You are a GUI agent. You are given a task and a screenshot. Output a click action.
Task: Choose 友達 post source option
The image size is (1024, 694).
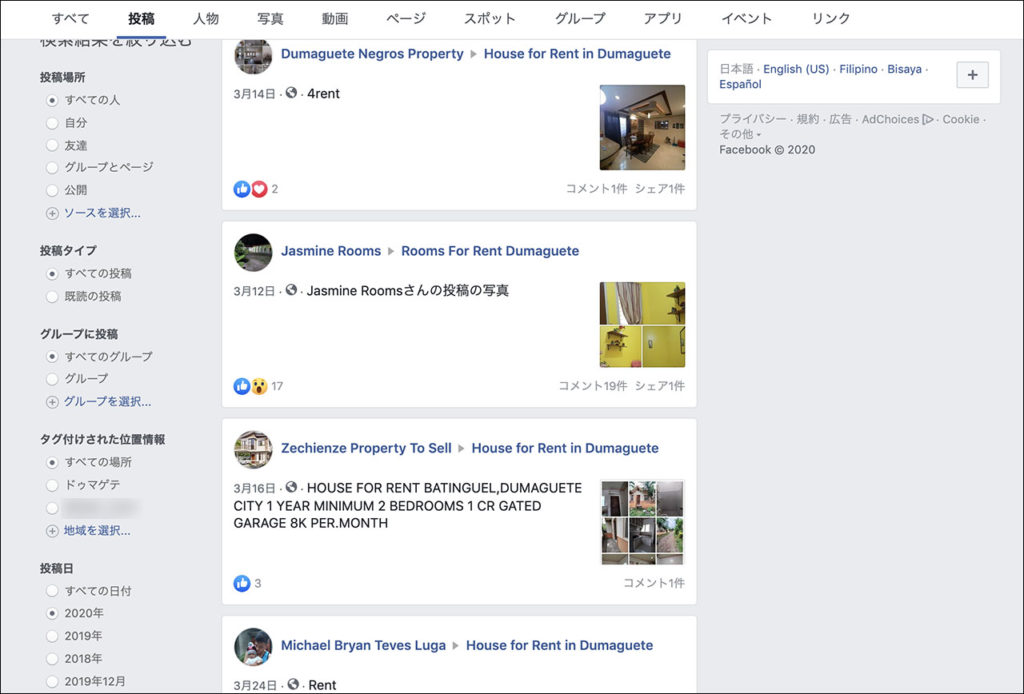coord(52,145)
